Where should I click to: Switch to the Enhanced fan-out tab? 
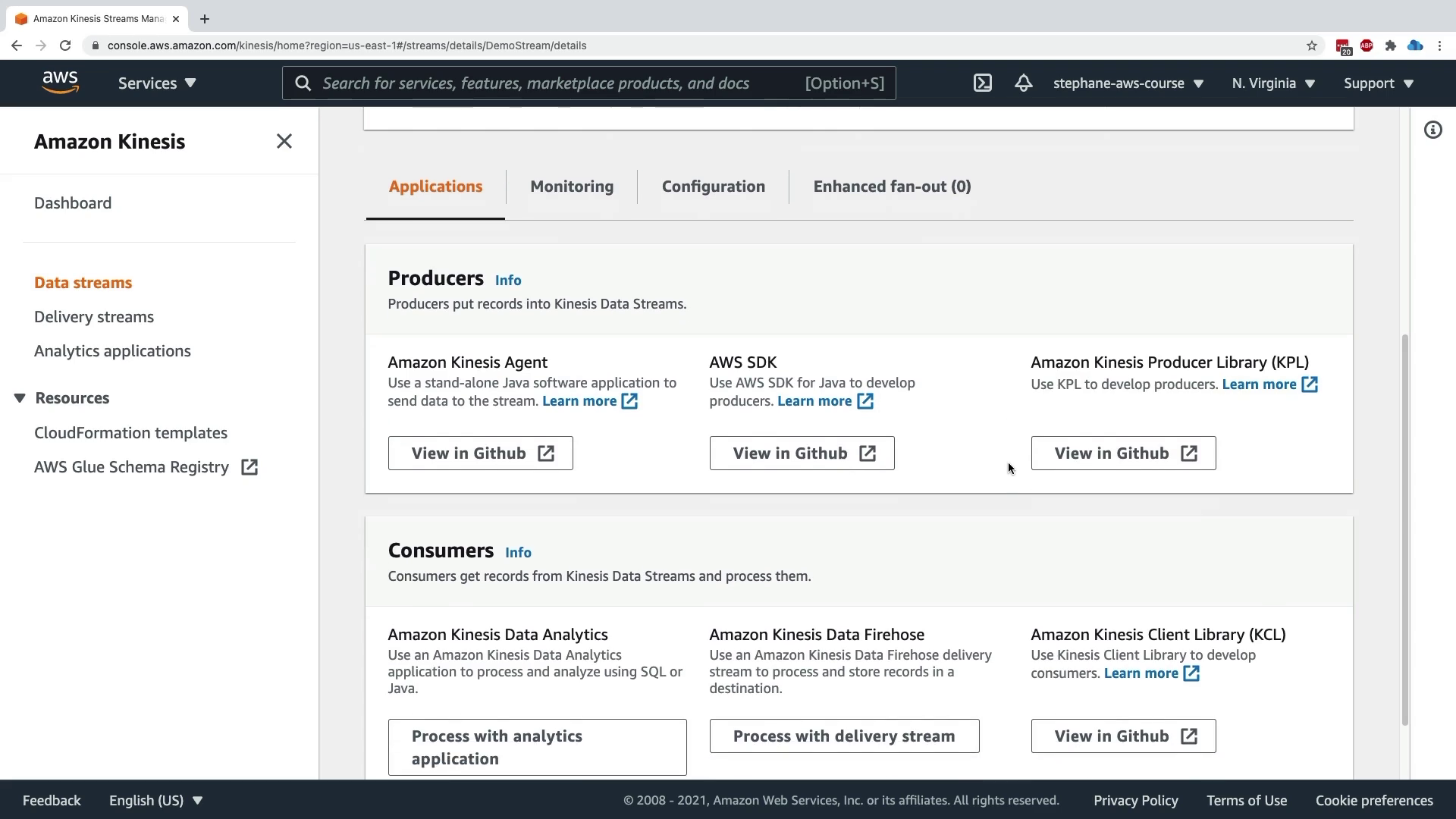coord(892,187)
